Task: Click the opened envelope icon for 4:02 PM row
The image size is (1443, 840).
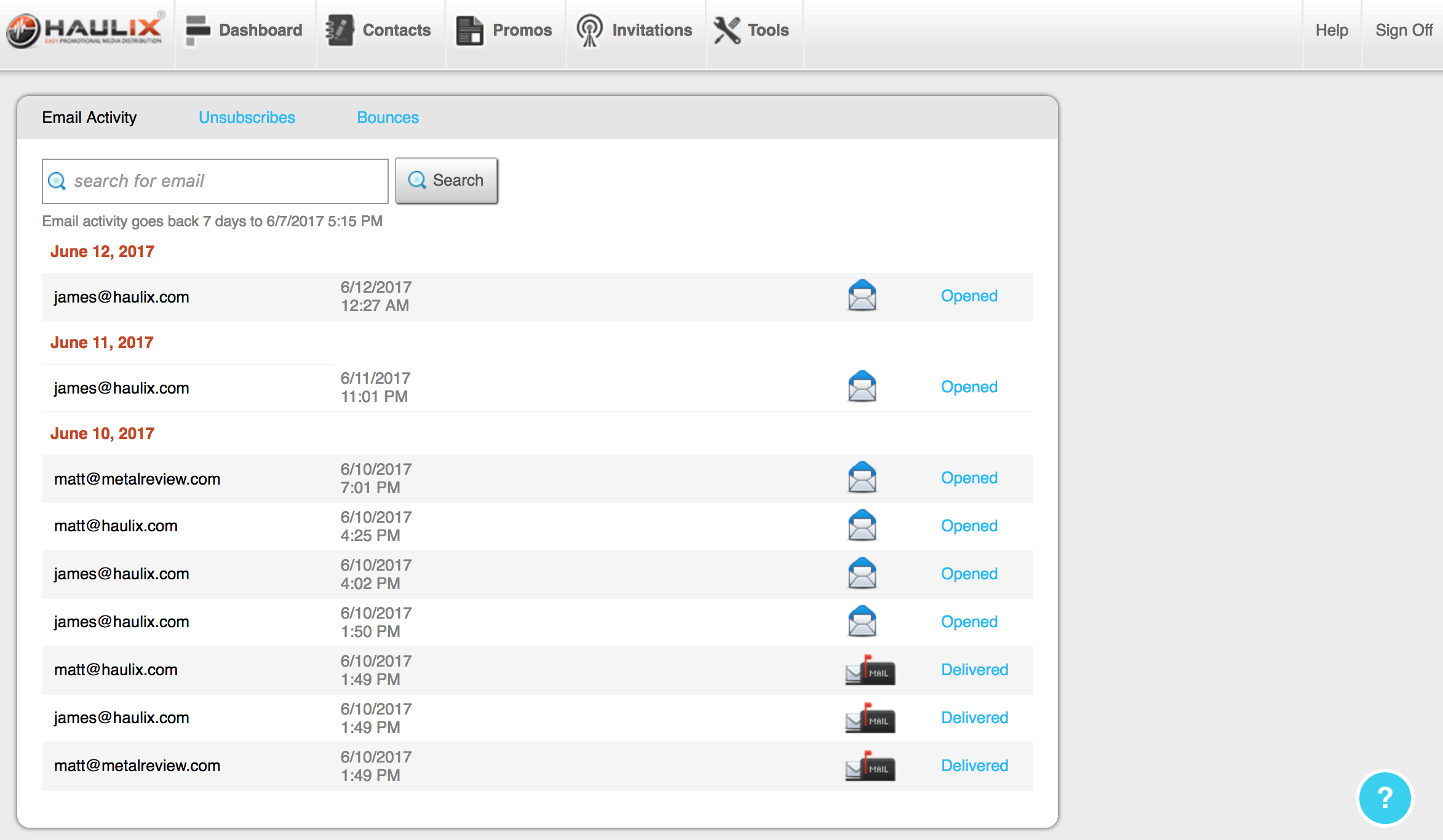Action: 862,574
